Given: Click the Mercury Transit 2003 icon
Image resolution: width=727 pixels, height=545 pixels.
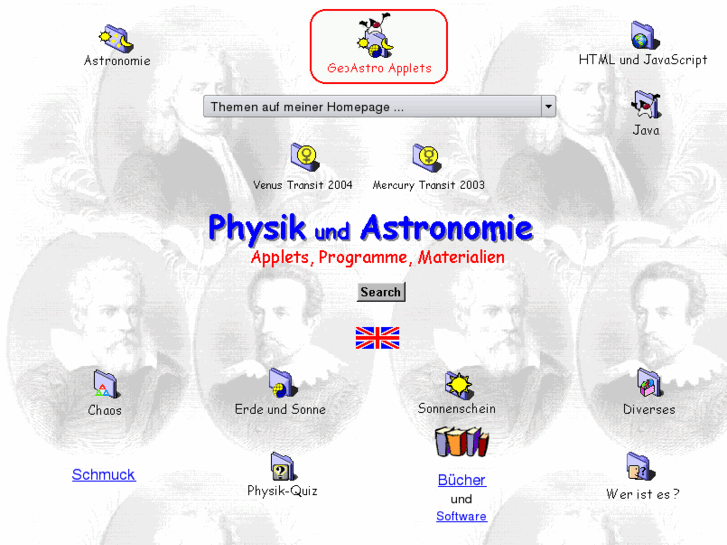Looking at the screenshot, I should [427, 157].
